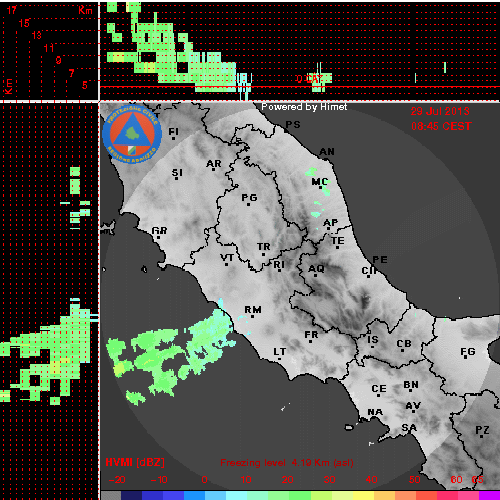Click the 'Freezing level 4.19 Km (asl)' text
500x500 pixels.
(x=287, y=463)
